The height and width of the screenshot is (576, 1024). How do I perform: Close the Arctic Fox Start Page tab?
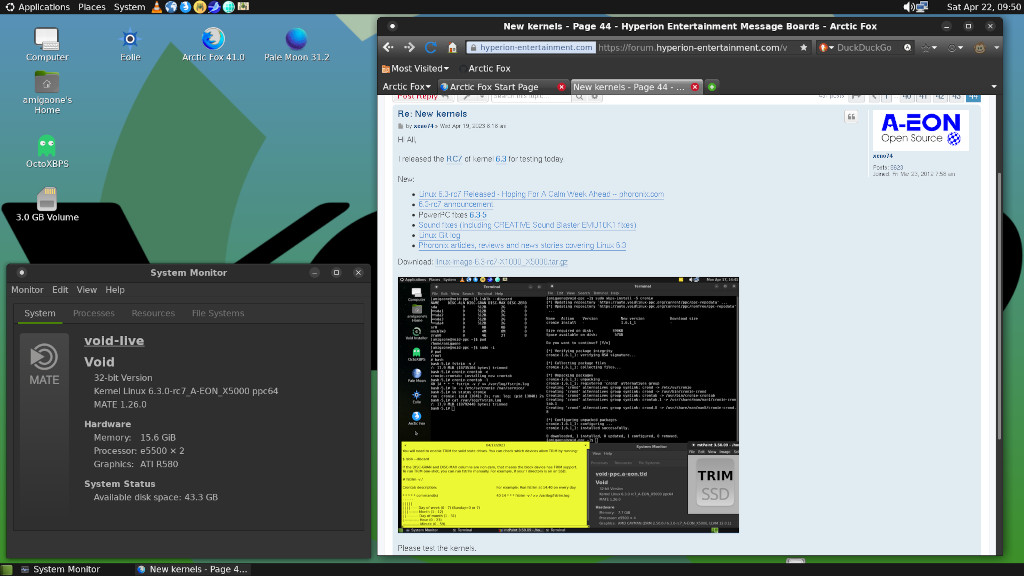pyautogui.click(x=561, y=87)
